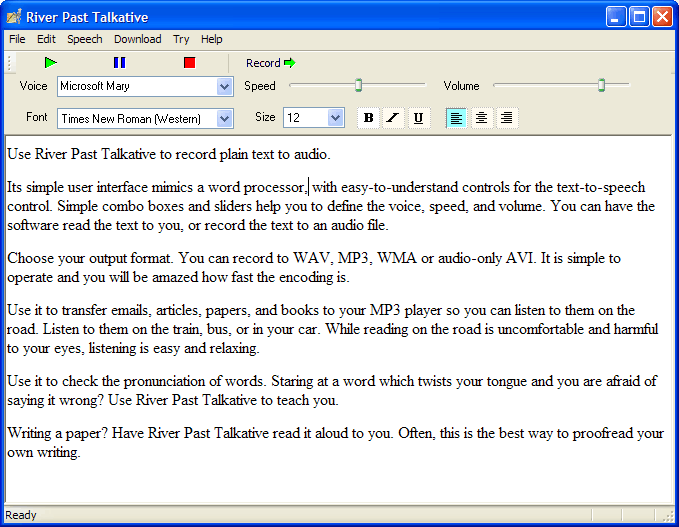This screenshot has width=679, height=527.
Task: Center align the text
Action: click(x=481, y=118)
